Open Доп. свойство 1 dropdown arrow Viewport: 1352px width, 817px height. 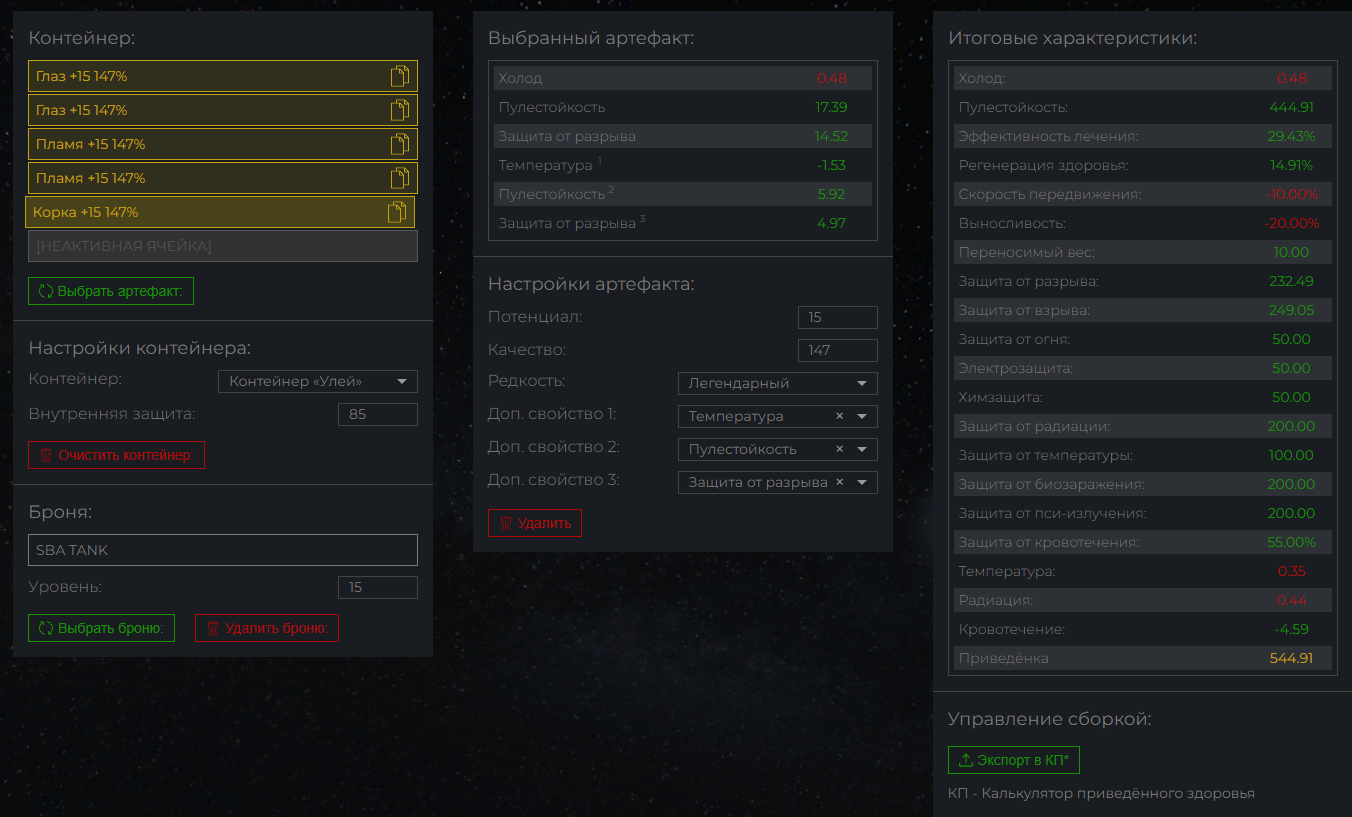(861, 416)
